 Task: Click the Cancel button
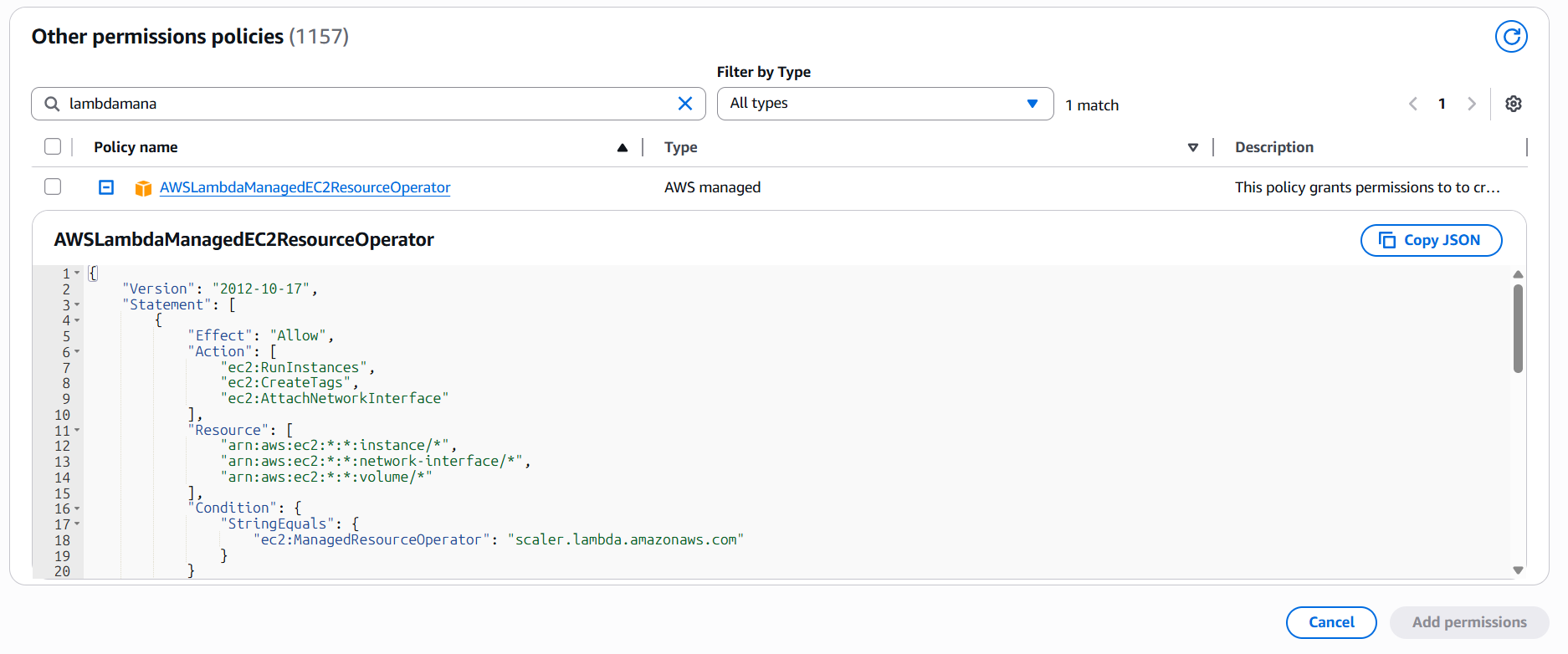pos(1330,622)
